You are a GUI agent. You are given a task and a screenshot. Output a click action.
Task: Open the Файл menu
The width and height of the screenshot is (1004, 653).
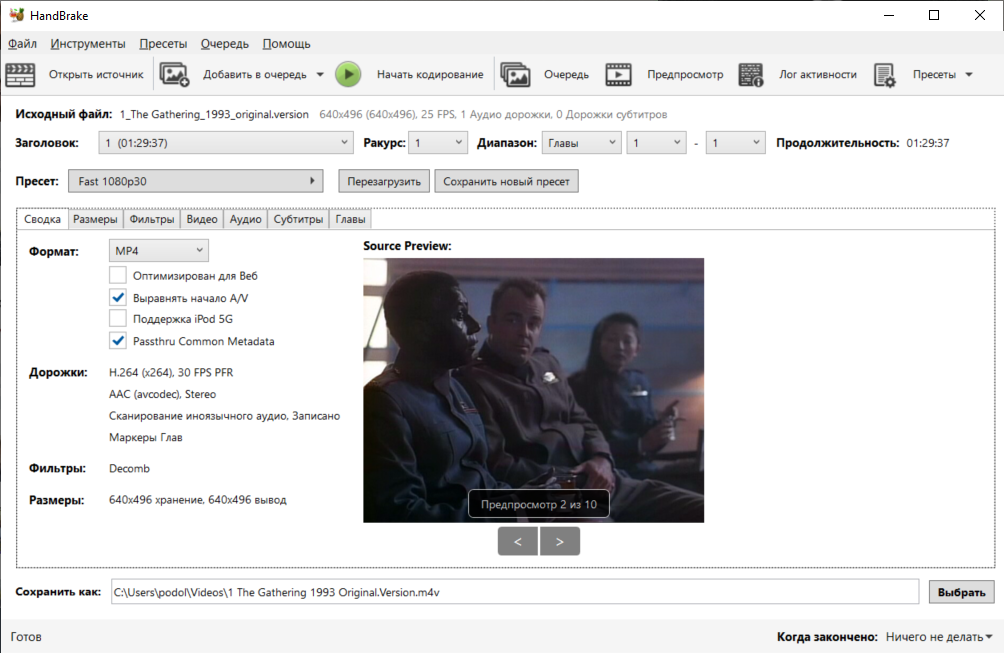click(x=22, y=44)
